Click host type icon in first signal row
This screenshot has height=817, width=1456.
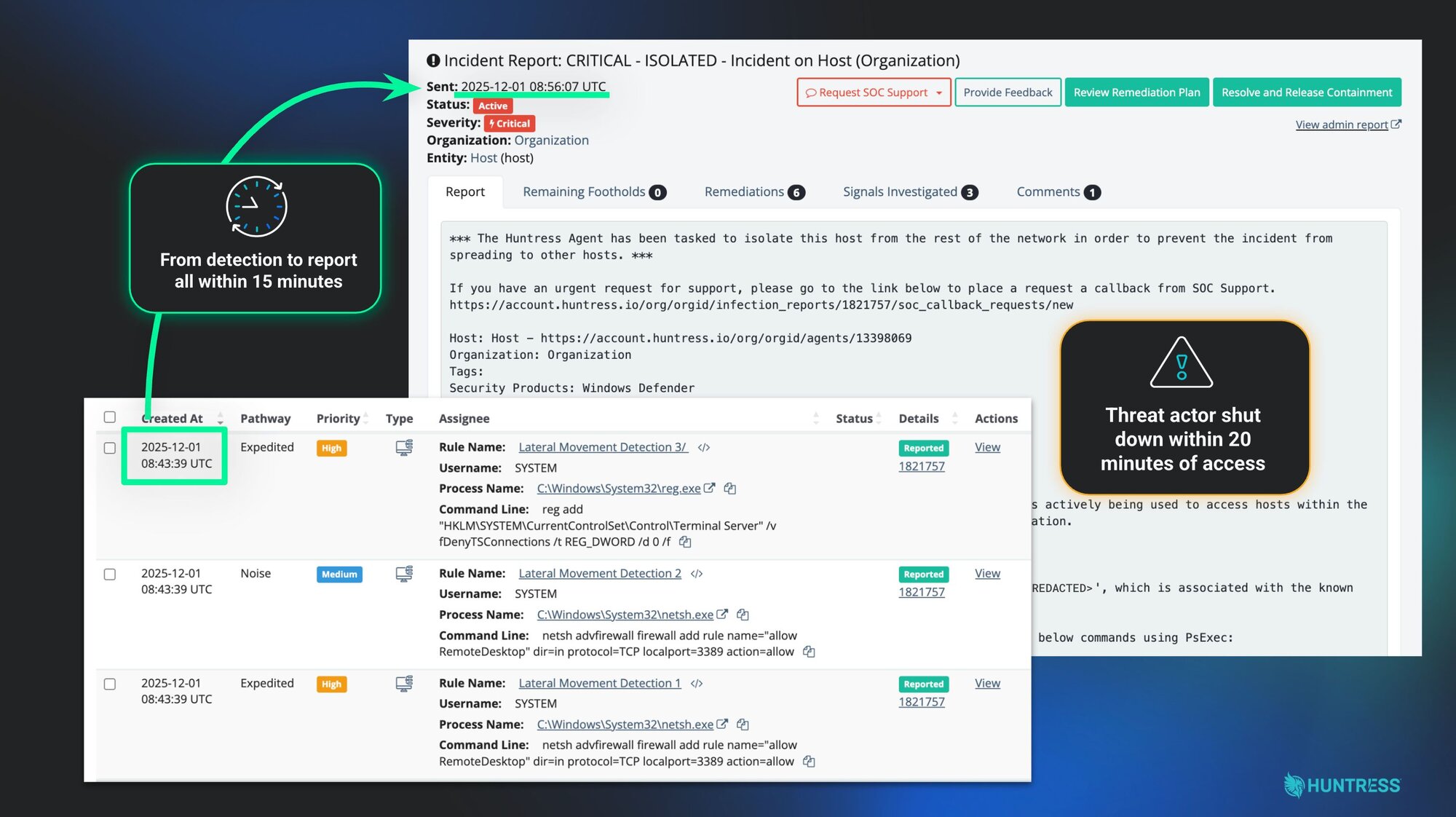[404, 448]
